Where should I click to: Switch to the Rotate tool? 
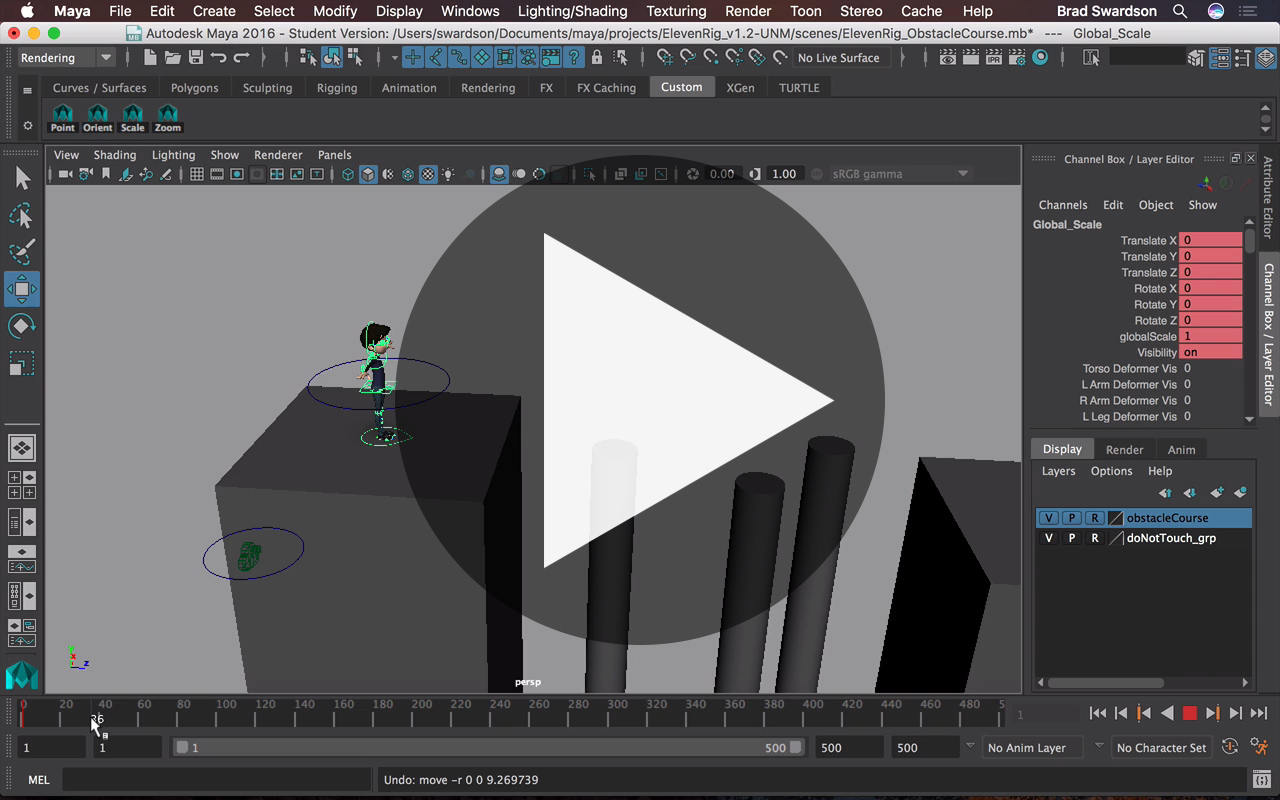tap(22, 326)
